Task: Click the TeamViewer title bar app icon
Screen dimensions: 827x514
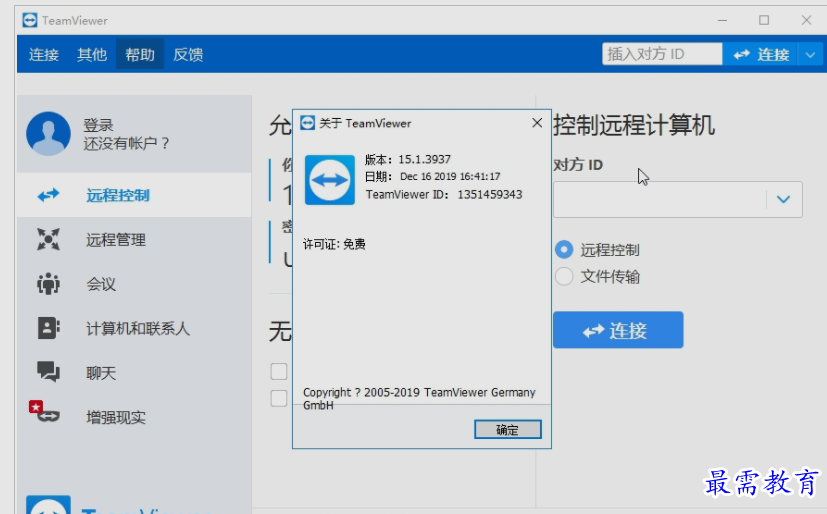Action: pyautogui.click(x=30, y=21)
